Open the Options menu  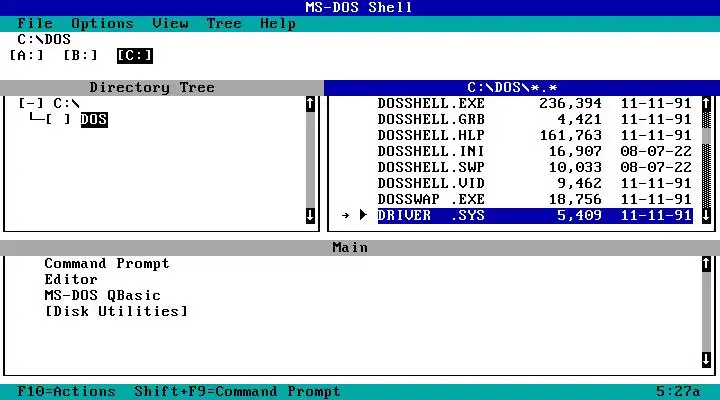[x=102, y=23]
